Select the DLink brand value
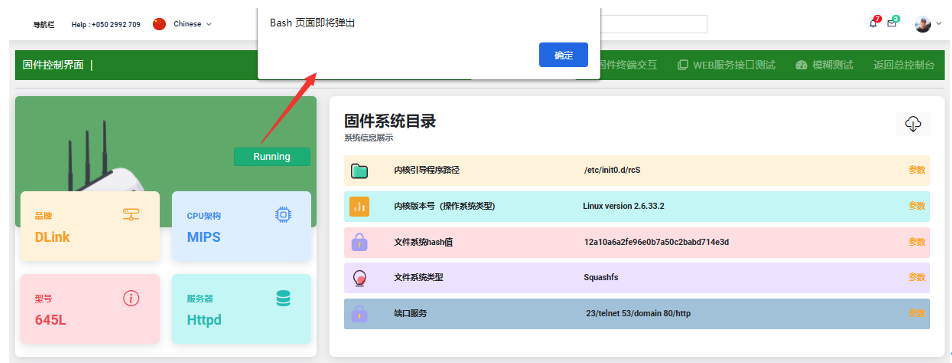 pyautogui.click(x=52, y=237)
